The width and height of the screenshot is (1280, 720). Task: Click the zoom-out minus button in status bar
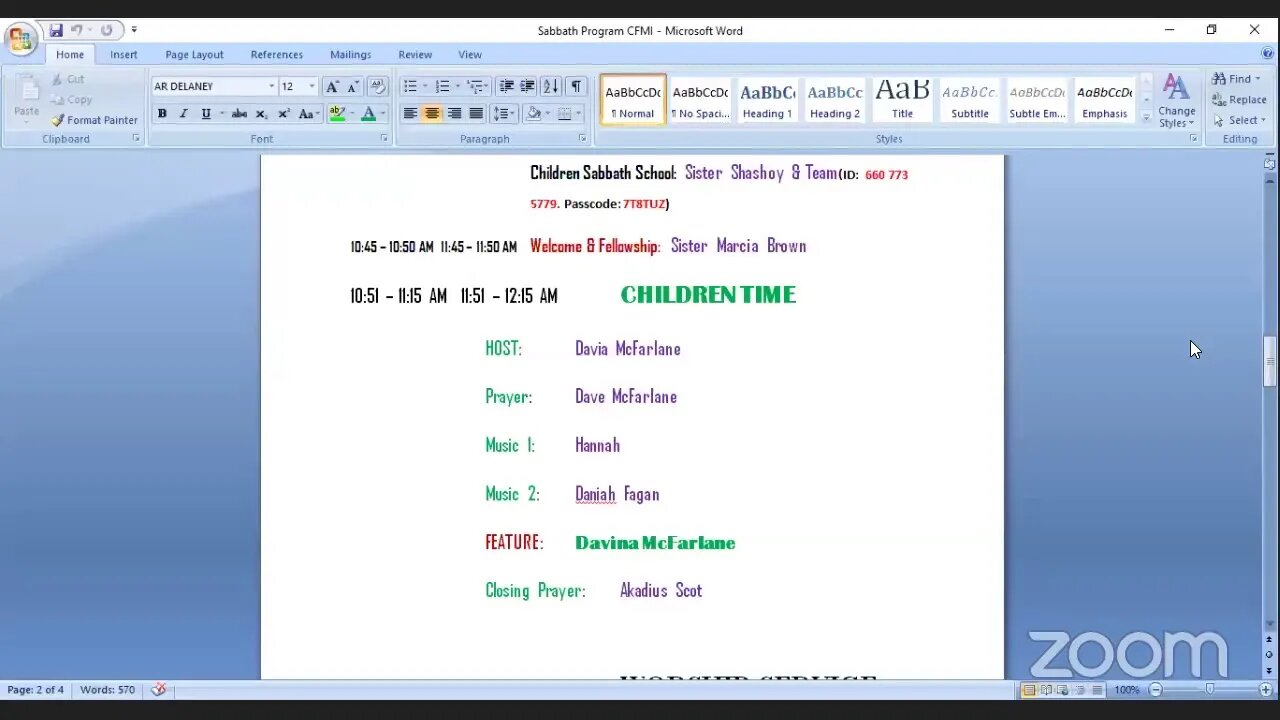click(1156, 690)
